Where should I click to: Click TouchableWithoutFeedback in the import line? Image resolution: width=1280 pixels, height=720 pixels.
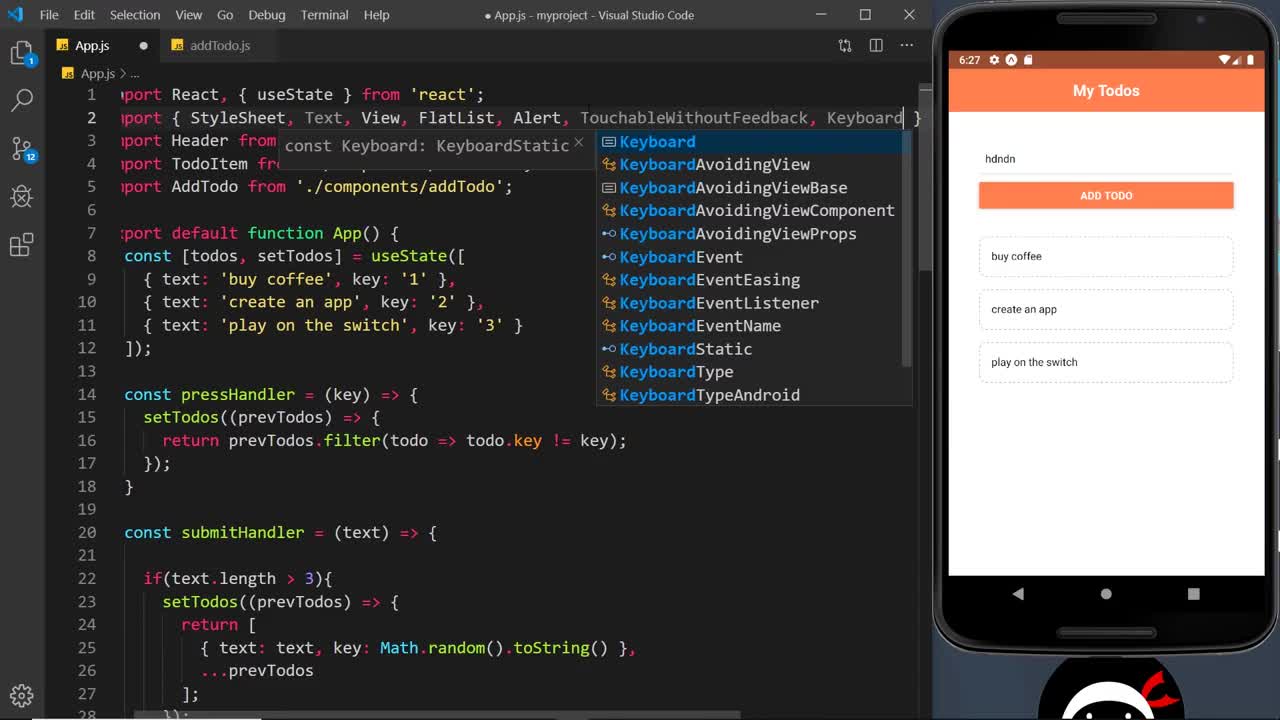[x=694, y=118]
